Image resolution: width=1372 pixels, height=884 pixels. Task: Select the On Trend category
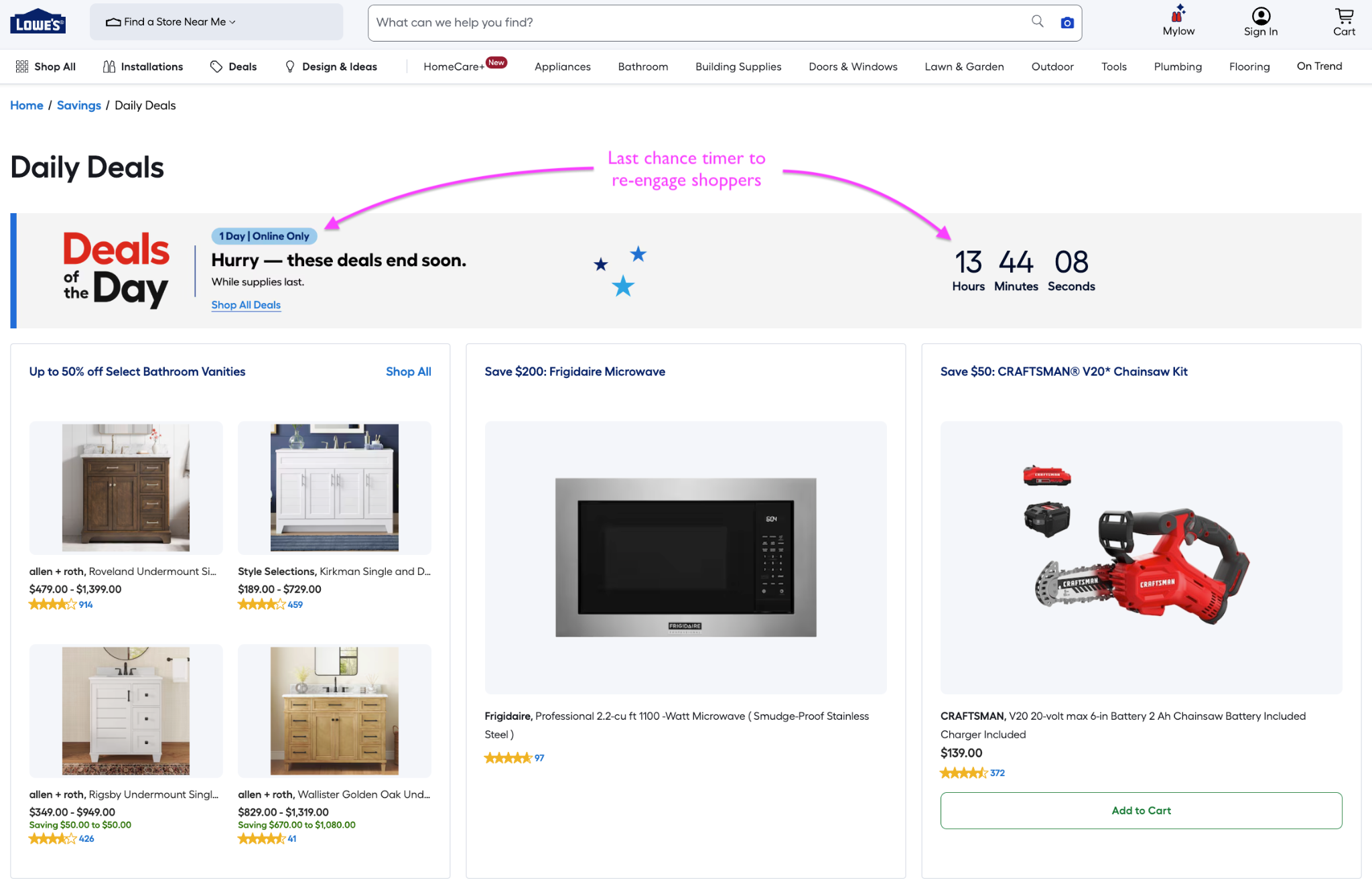pyautogui.click(x=1319, y=66)
